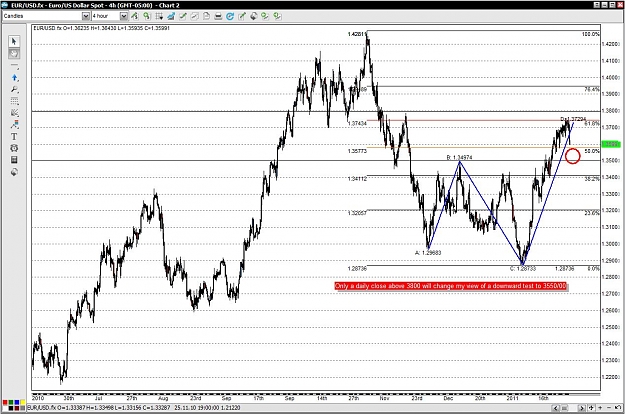Select the Fibonacci retracement lines tool
625x414 pixels.
[14, 101]
